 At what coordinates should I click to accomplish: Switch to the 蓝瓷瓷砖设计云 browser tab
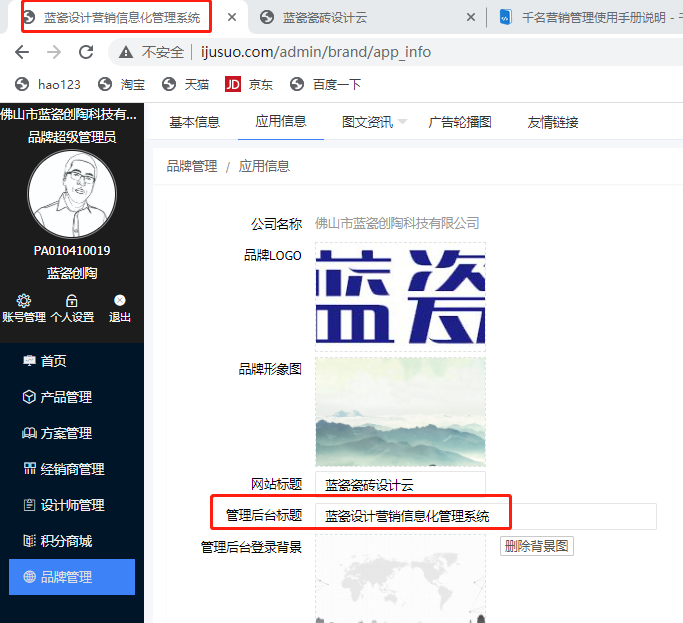pos(325,18)
